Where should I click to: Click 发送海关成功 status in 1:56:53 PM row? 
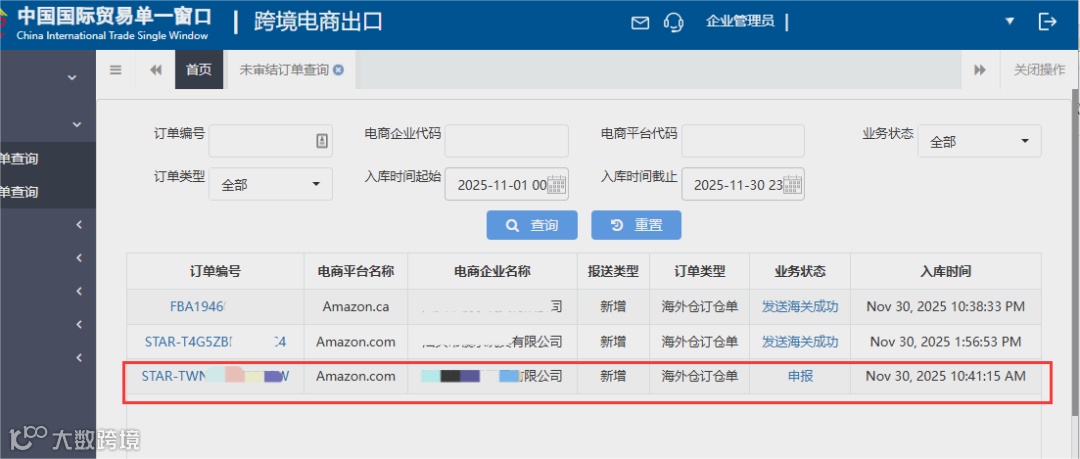click(800, 341)
